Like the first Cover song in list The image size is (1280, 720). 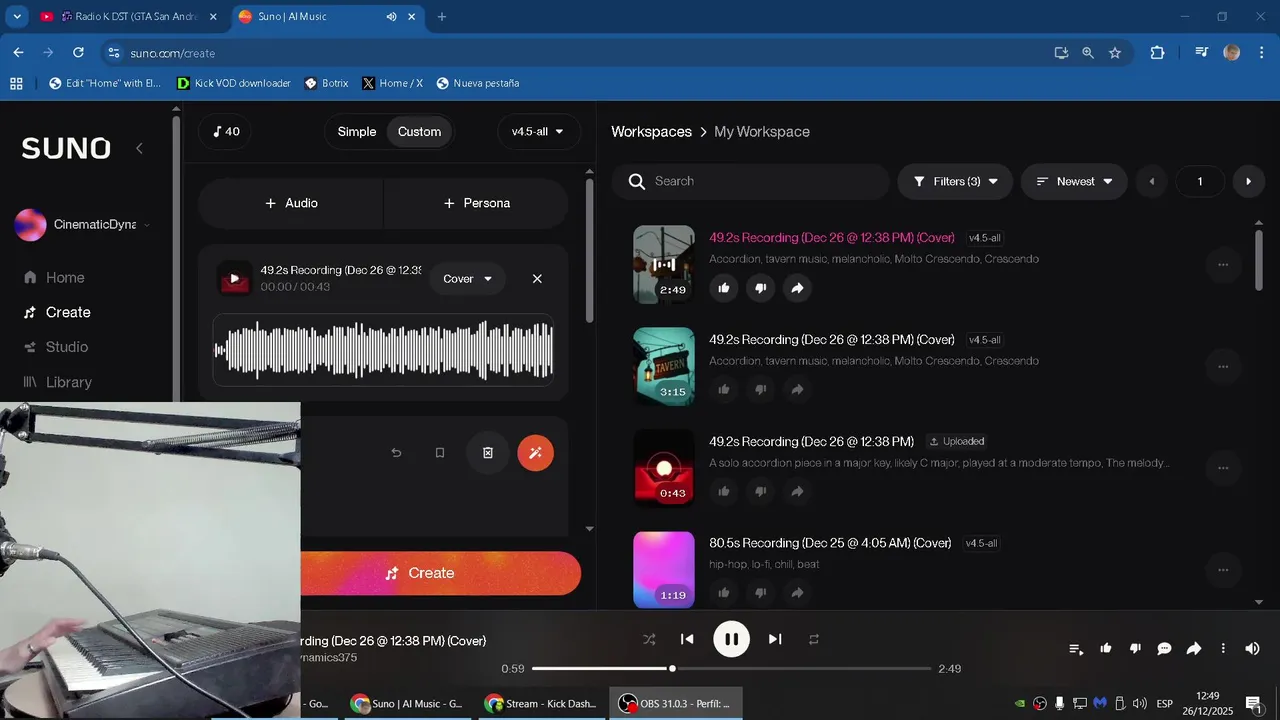(724, 288)
